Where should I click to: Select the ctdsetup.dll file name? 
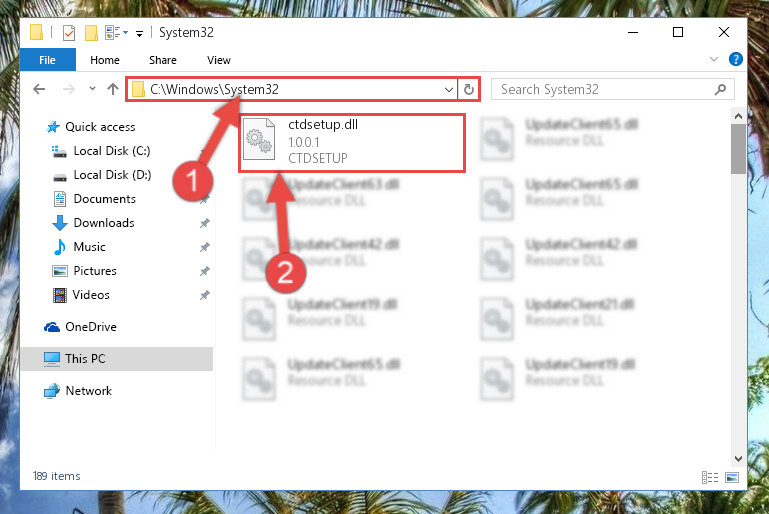323,125
